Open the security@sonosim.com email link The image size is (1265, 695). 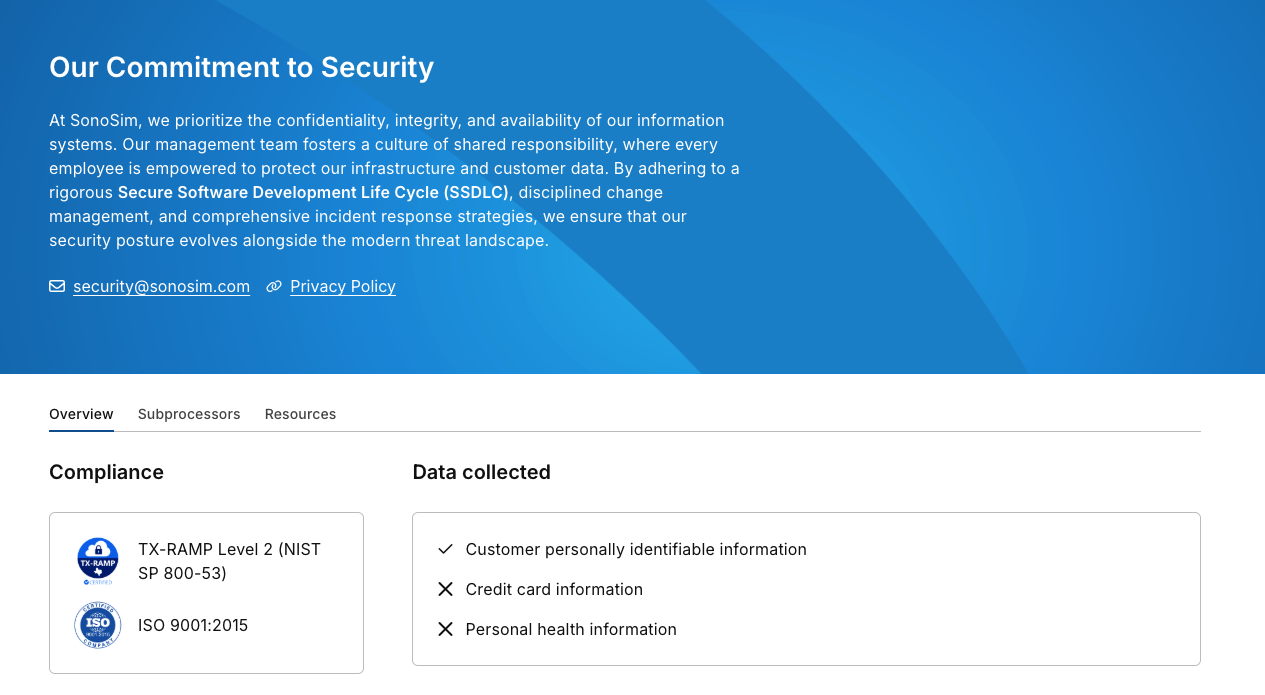point(161,286)
